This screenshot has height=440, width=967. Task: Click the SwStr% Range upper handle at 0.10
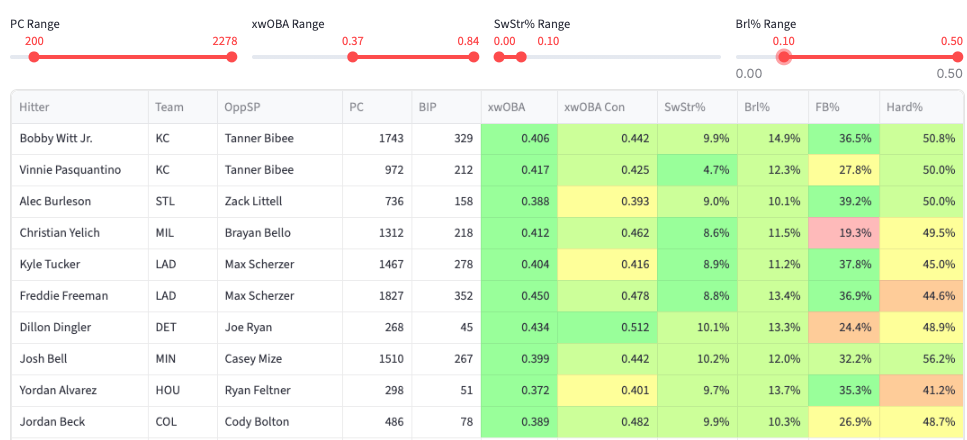pyautogui.click(x=521, y=57)
